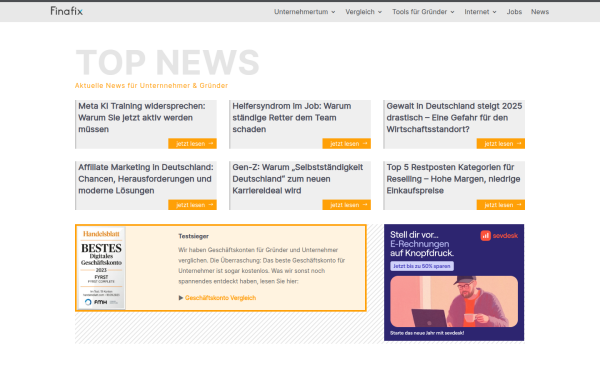
Task: Click Starte das neue Jahr mit sevdesk text
Action: tap(427, 333)
